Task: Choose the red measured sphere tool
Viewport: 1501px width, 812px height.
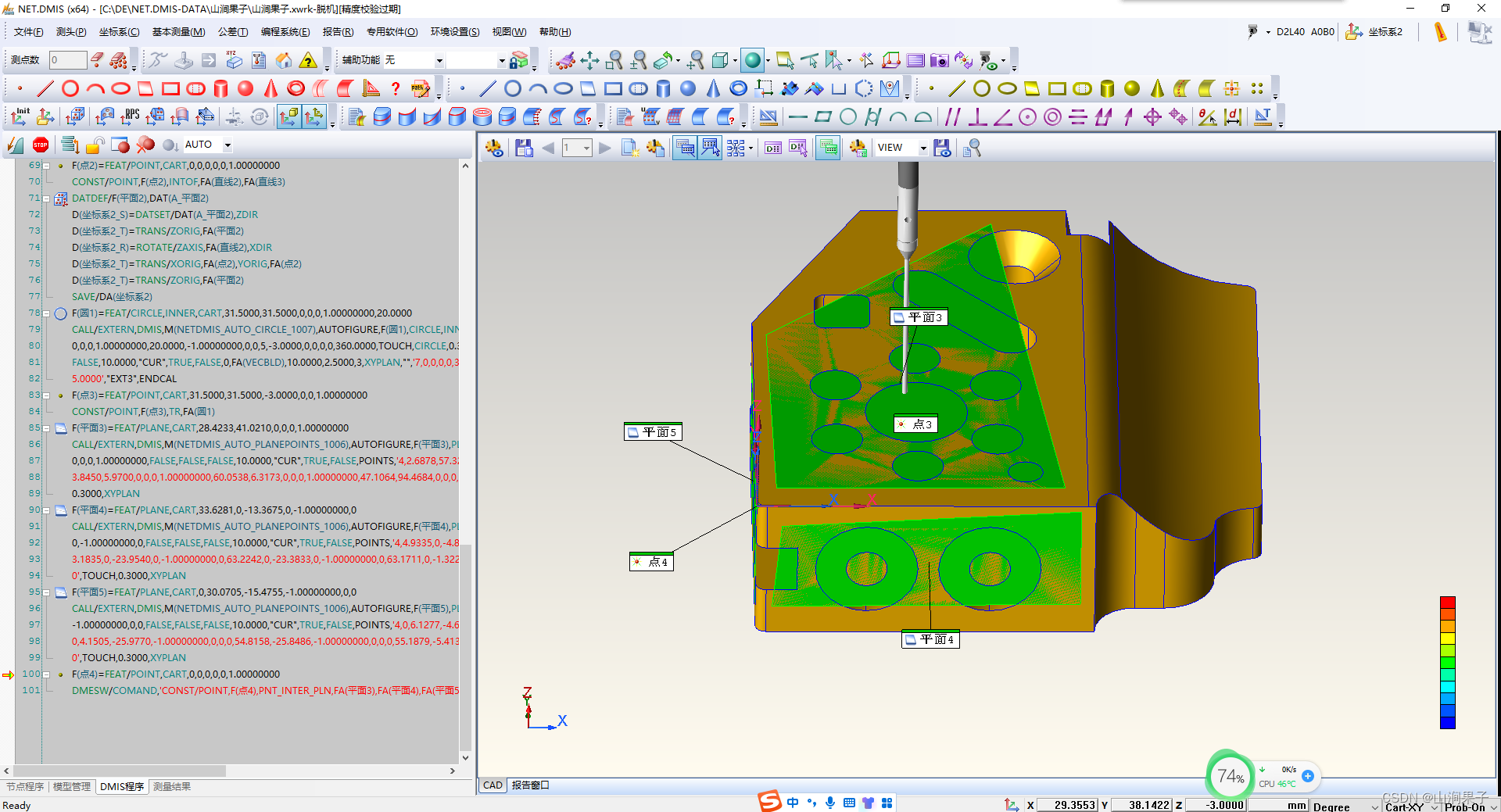Action: (245, 88)
